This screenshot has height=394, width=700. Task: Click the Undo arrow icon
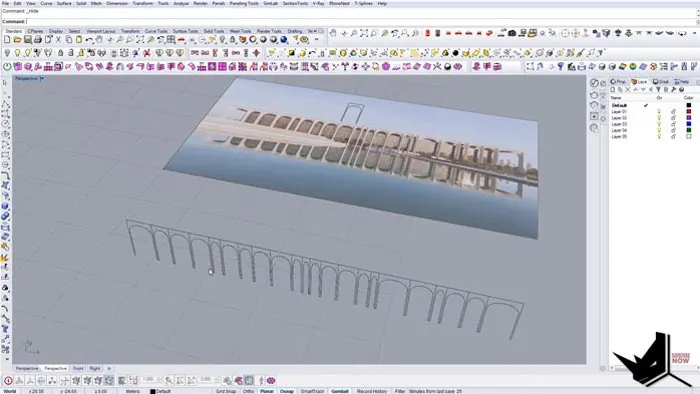click(89, 40)
